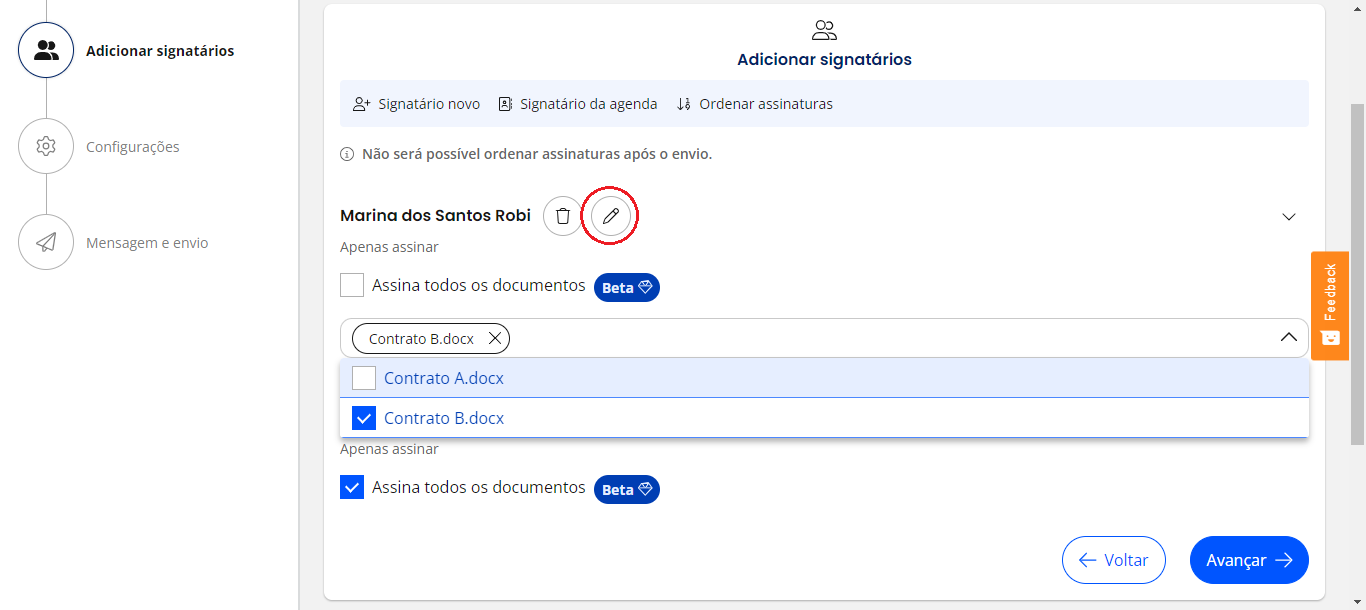
Task: Remove the Contrato B.docx chip
Action: coord(495,338)
